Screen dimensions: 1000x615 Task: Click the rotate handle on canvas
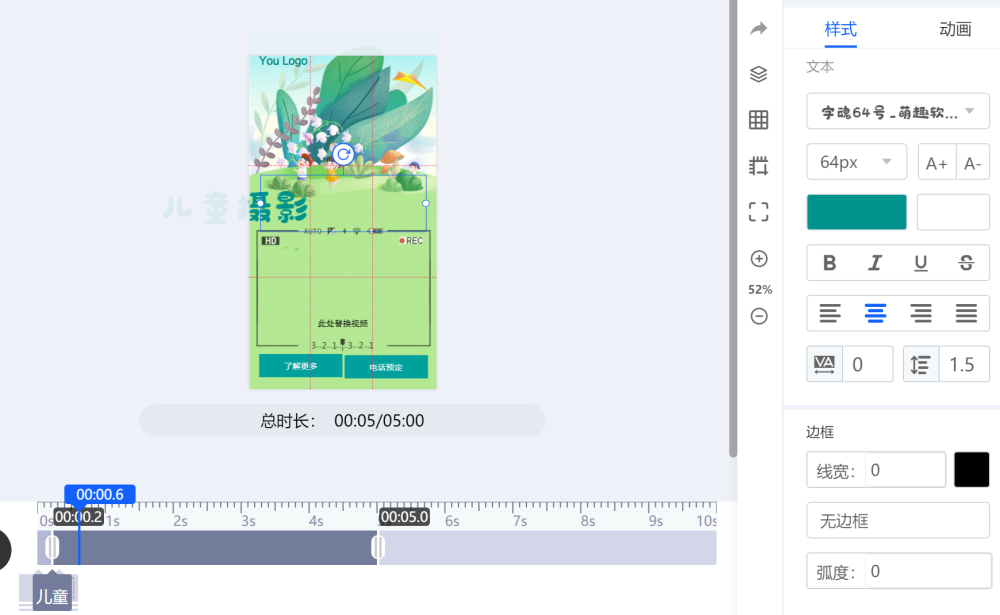(x=343, y=154)
